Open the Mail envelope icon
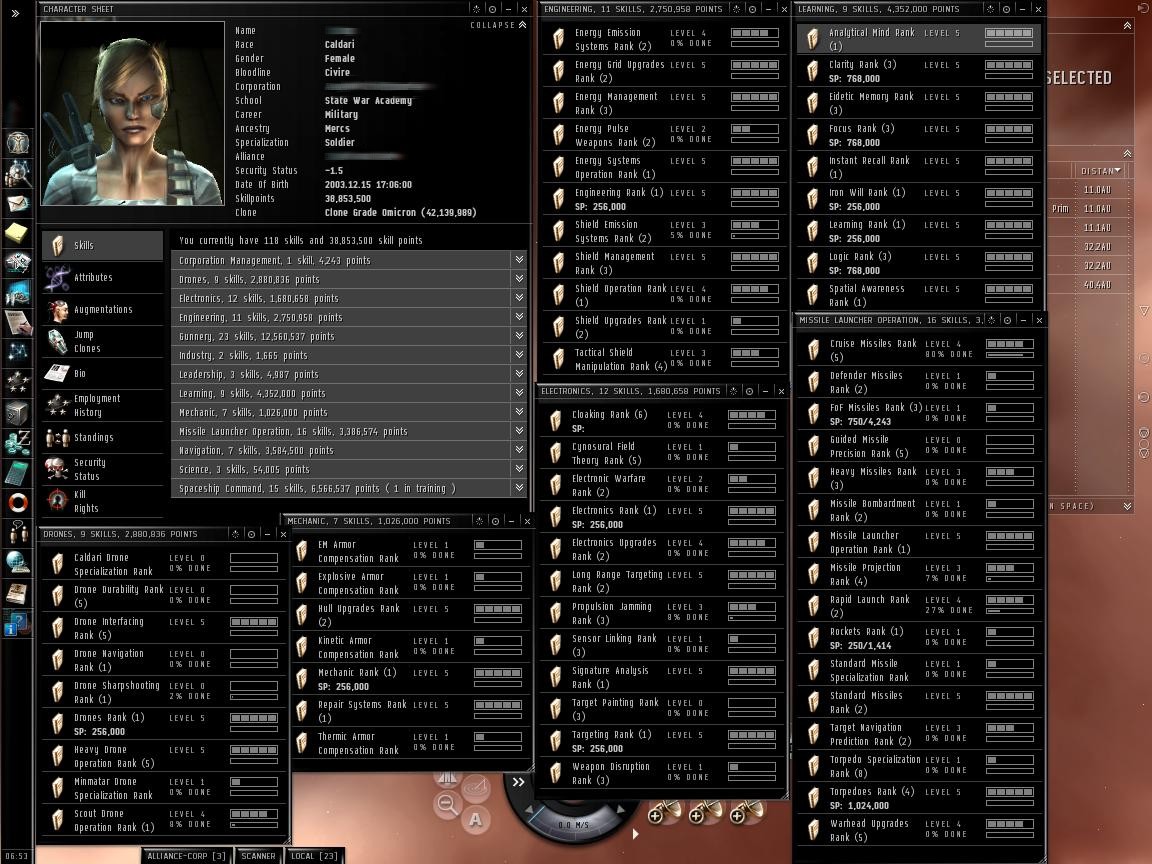 coord(17,204)
